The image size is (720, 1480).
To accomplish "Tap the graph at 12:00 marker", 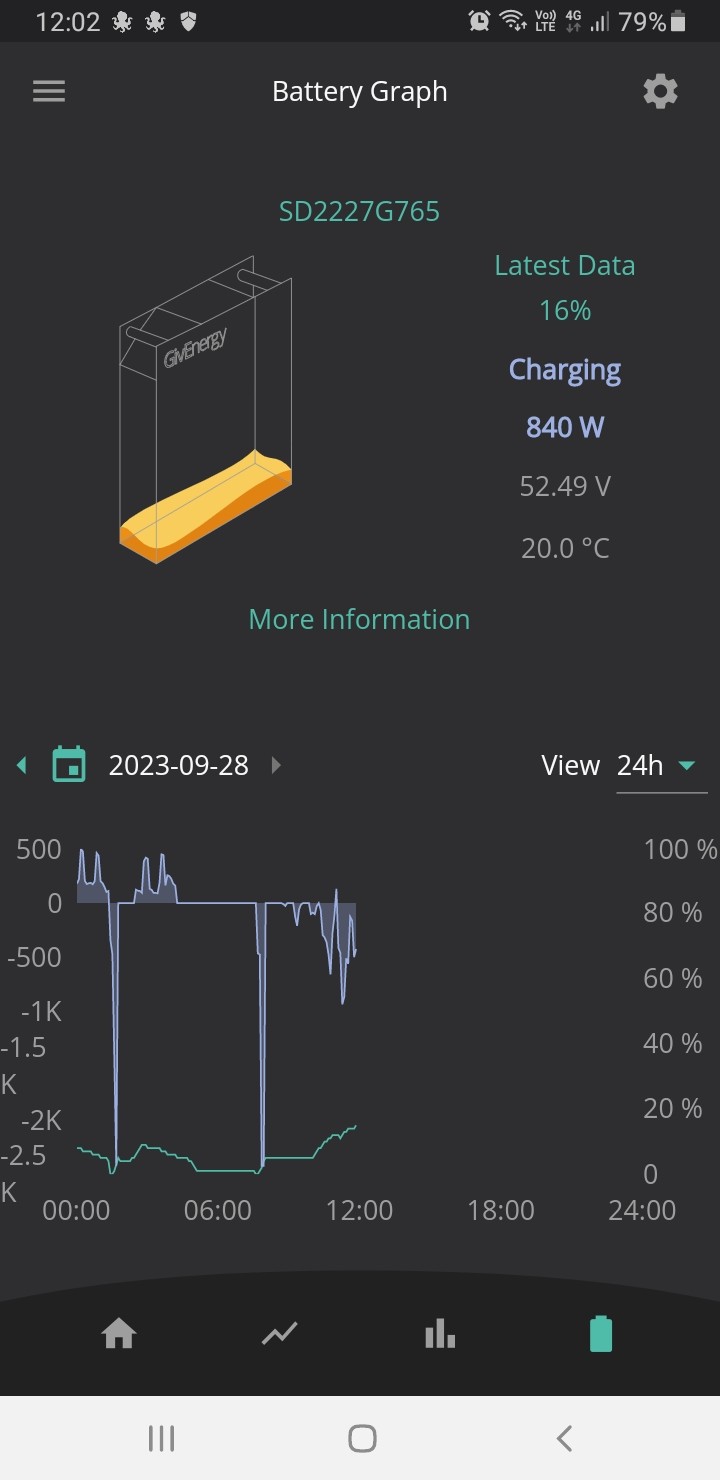I will pos(359,1210).
